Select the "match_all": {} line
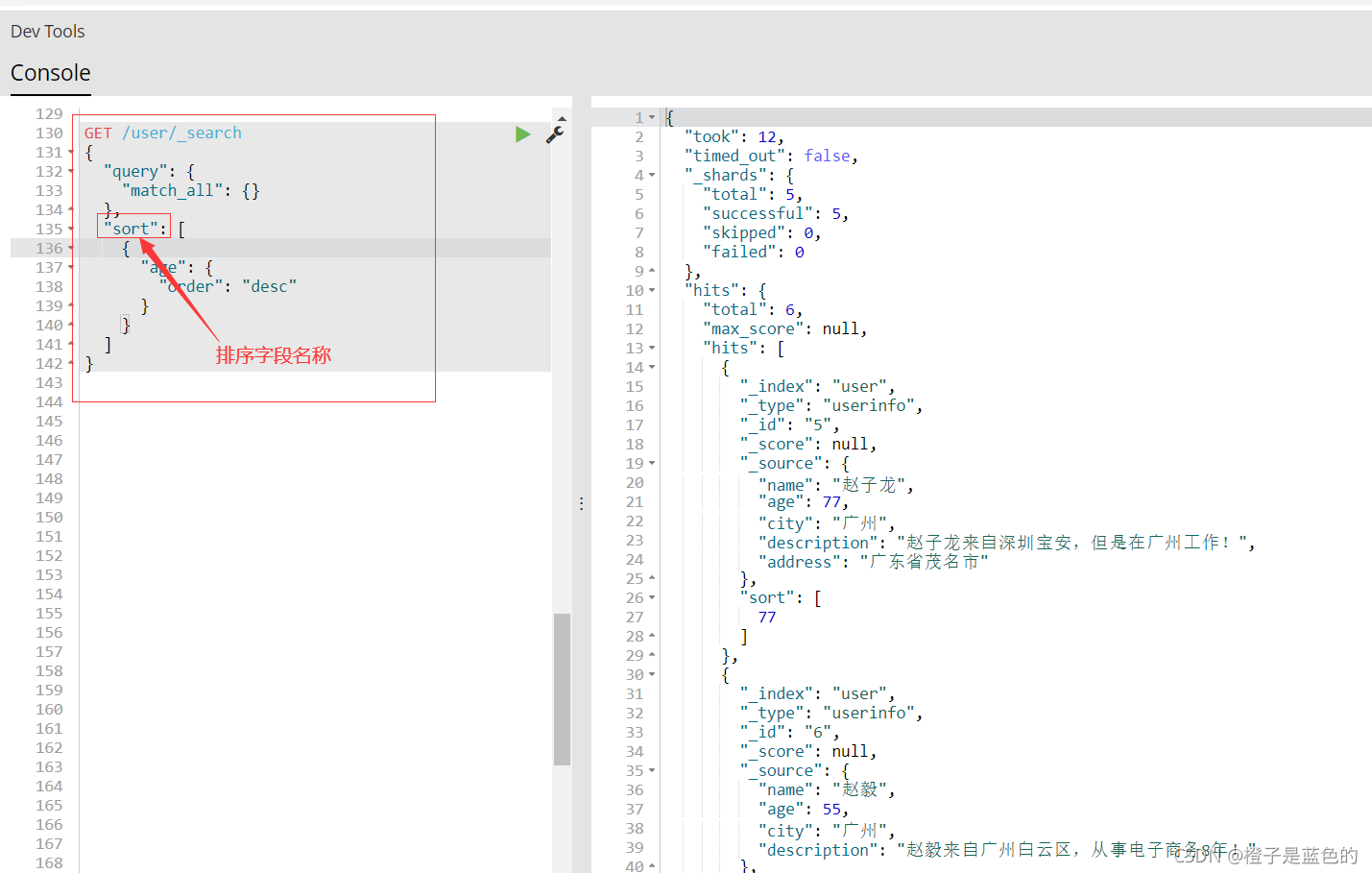Viewport: 1372px width, 873px height. point(190,191)
